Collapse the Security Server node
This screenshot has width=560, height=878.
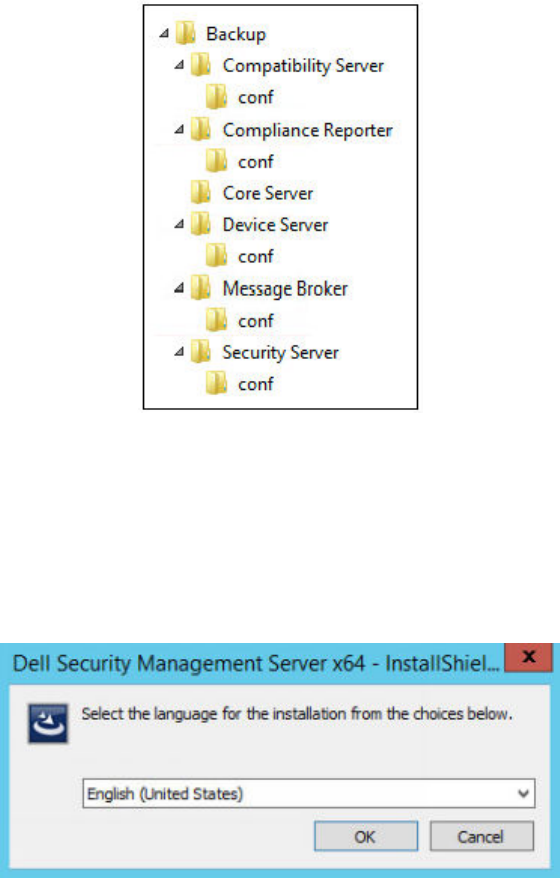[x=179, y=352]
